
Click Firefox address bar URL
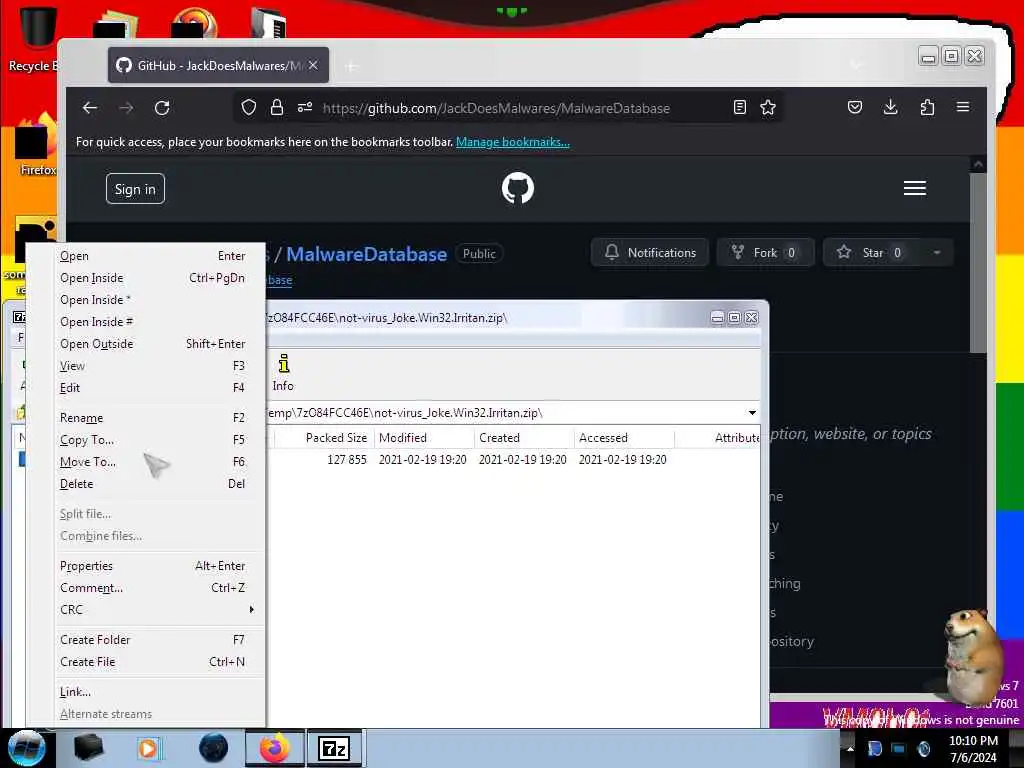pos(496,108)
